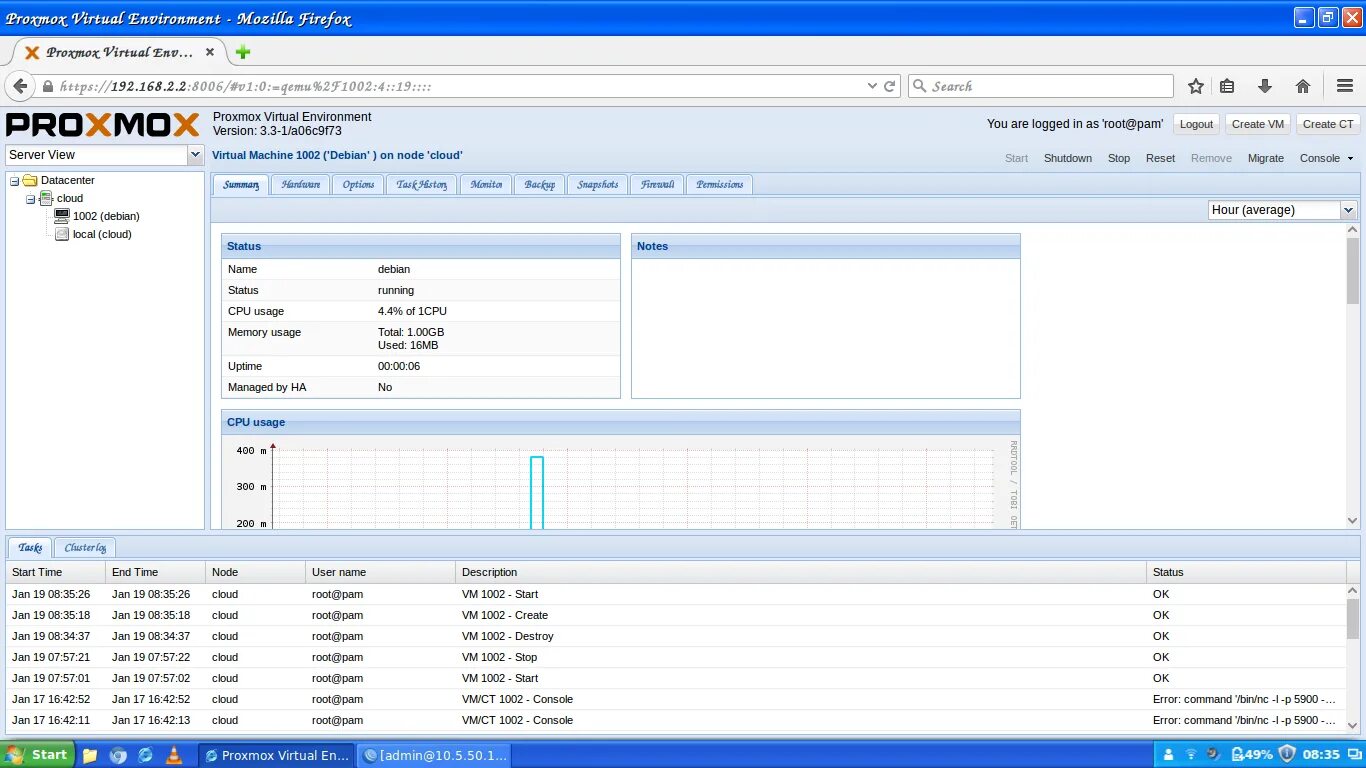Collapse the cloud node in the tree

tap(30, 199)
